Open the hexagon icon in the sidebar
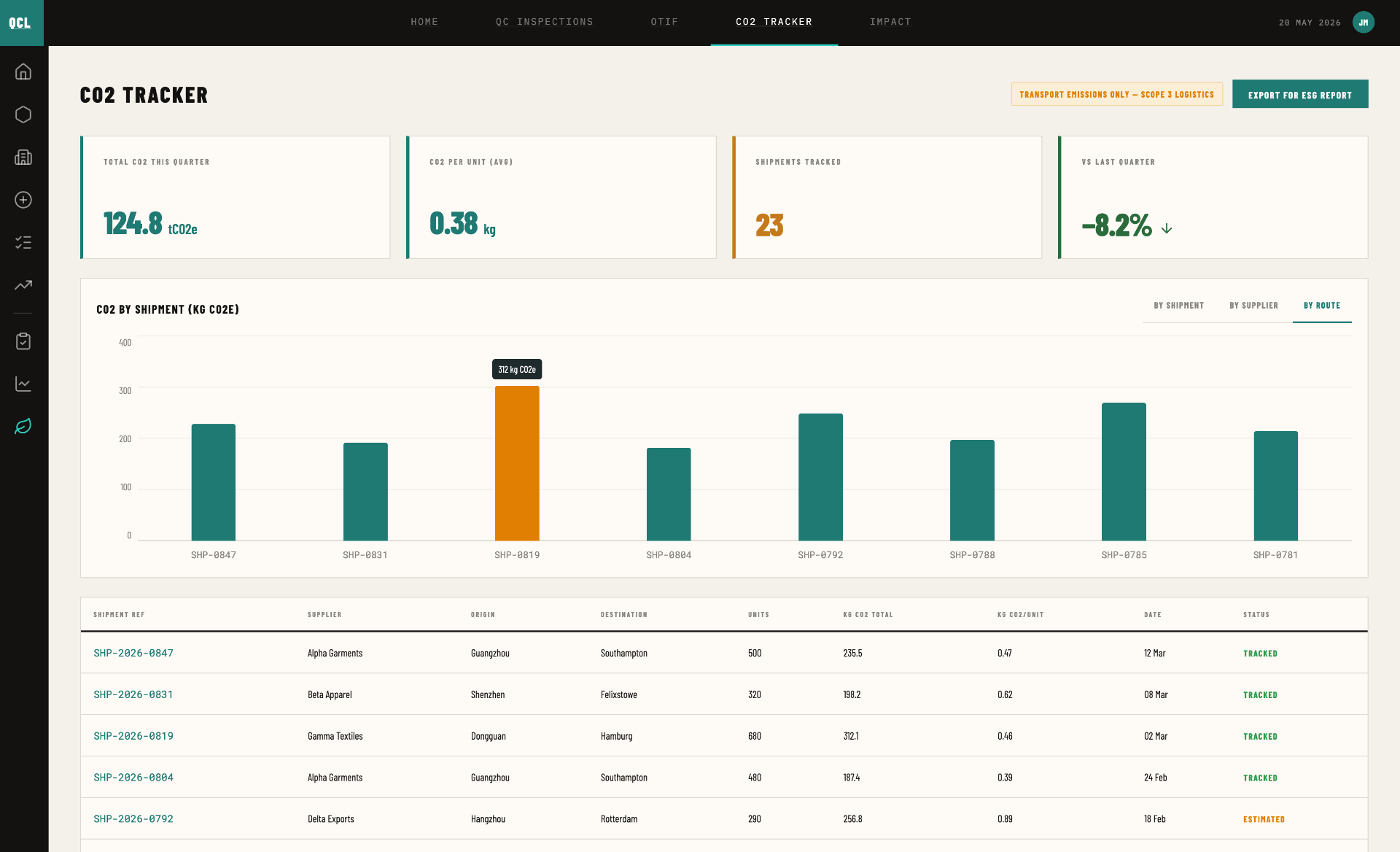Viewport: 1400px width, 852px height. point(23,115)
